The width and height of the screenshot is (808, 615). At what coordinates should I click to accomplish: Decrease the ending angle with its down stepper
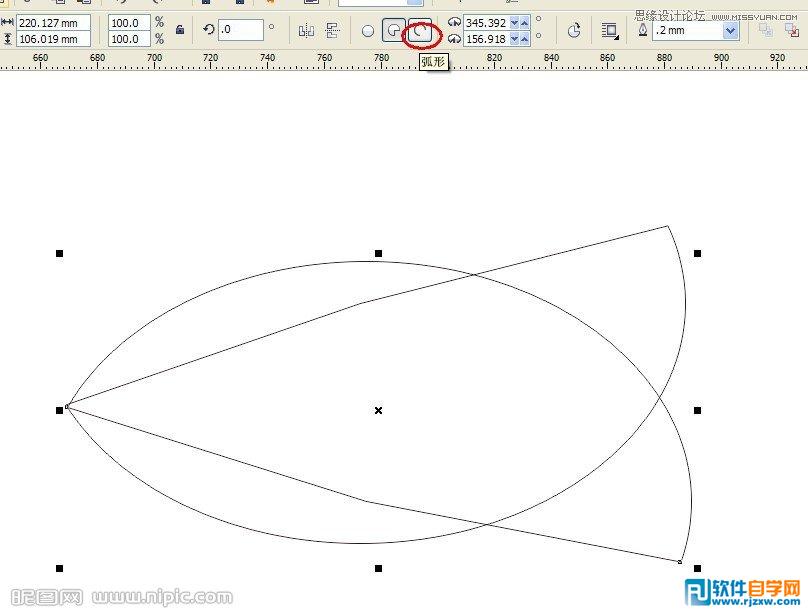(x=512, y=40)
